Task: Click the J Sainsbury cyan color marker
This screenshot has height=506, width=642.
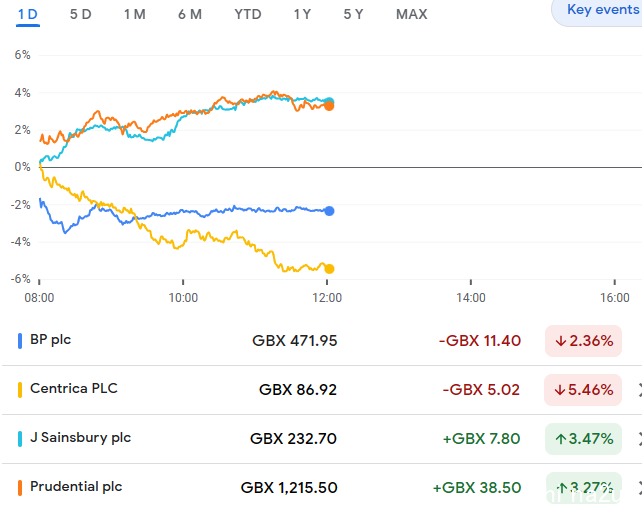Action: point(20,439)
